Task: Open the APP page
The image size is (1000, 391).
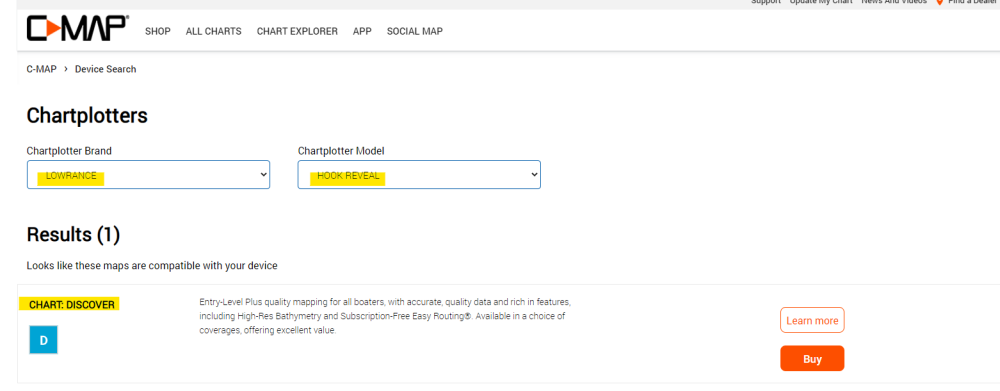Action: 362,31
